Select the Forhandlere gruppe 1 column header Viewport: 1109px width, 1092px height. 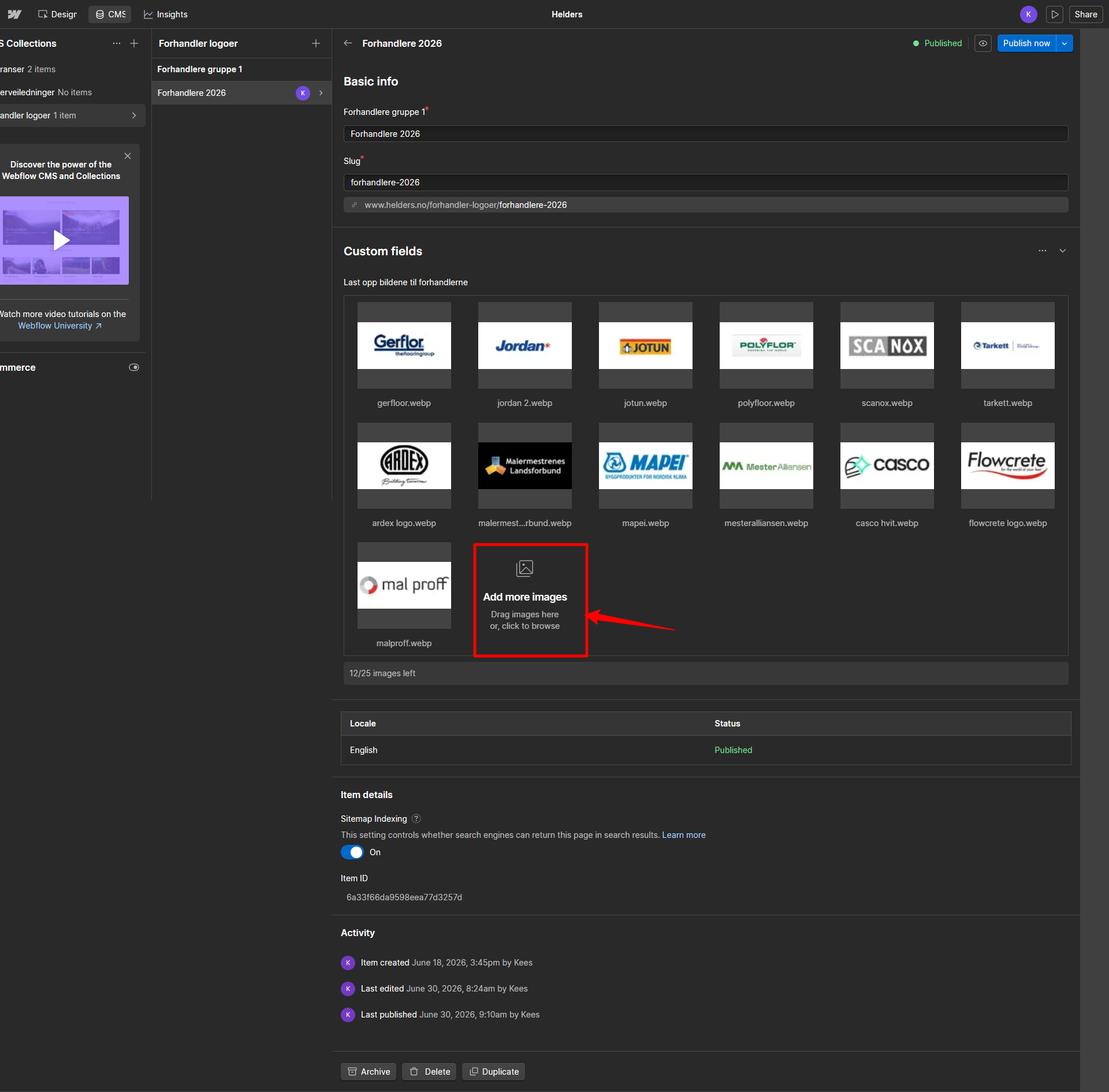pos(200,69)
